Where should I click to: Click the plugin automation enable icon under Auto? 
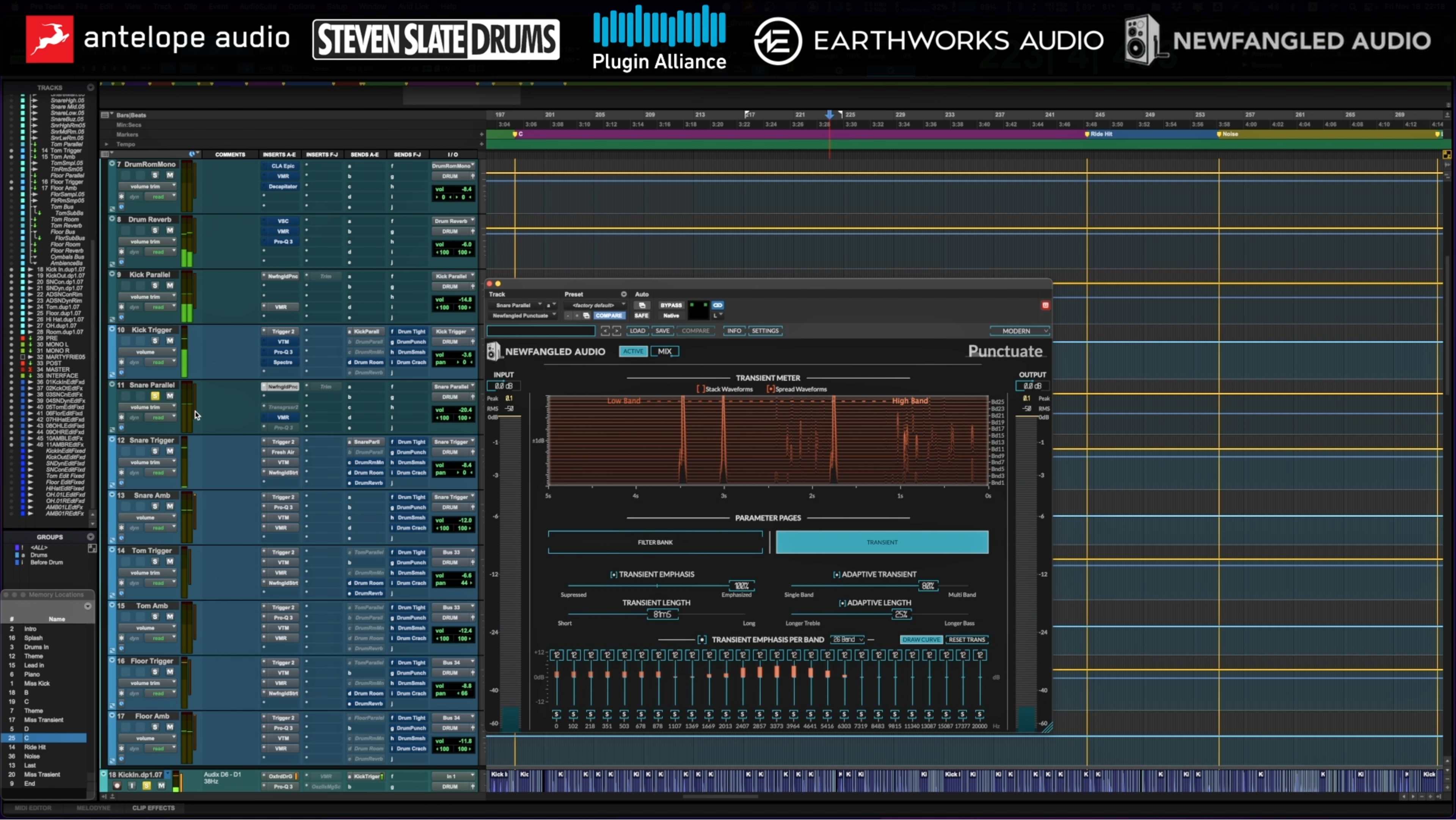(642, 305)
